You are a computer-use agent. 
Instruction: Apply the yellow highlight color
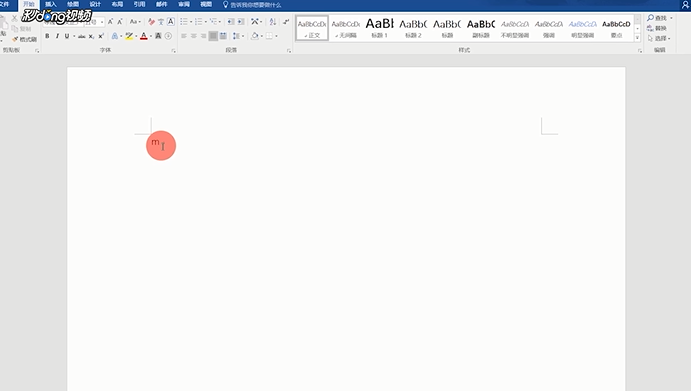pos(129,36)
